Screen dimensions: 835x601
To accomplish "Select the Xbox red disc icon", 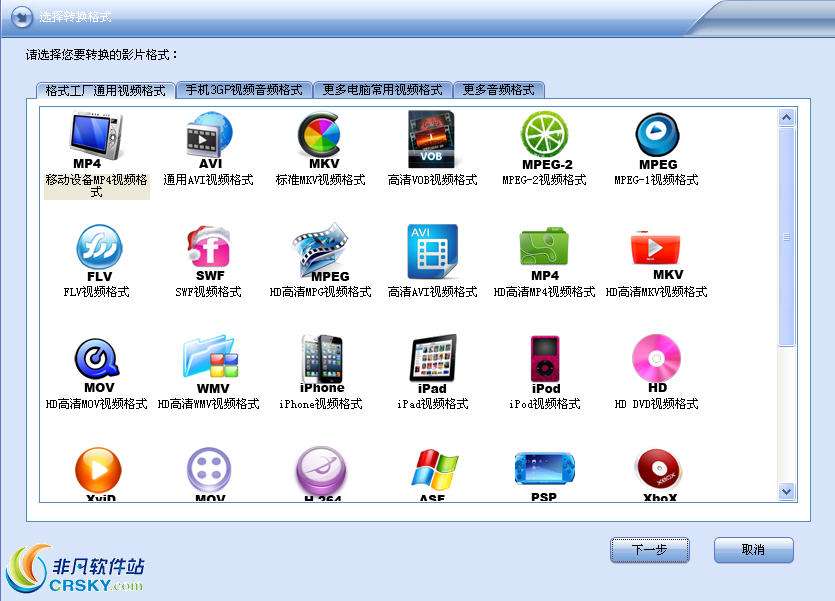I will click(659, 475).
